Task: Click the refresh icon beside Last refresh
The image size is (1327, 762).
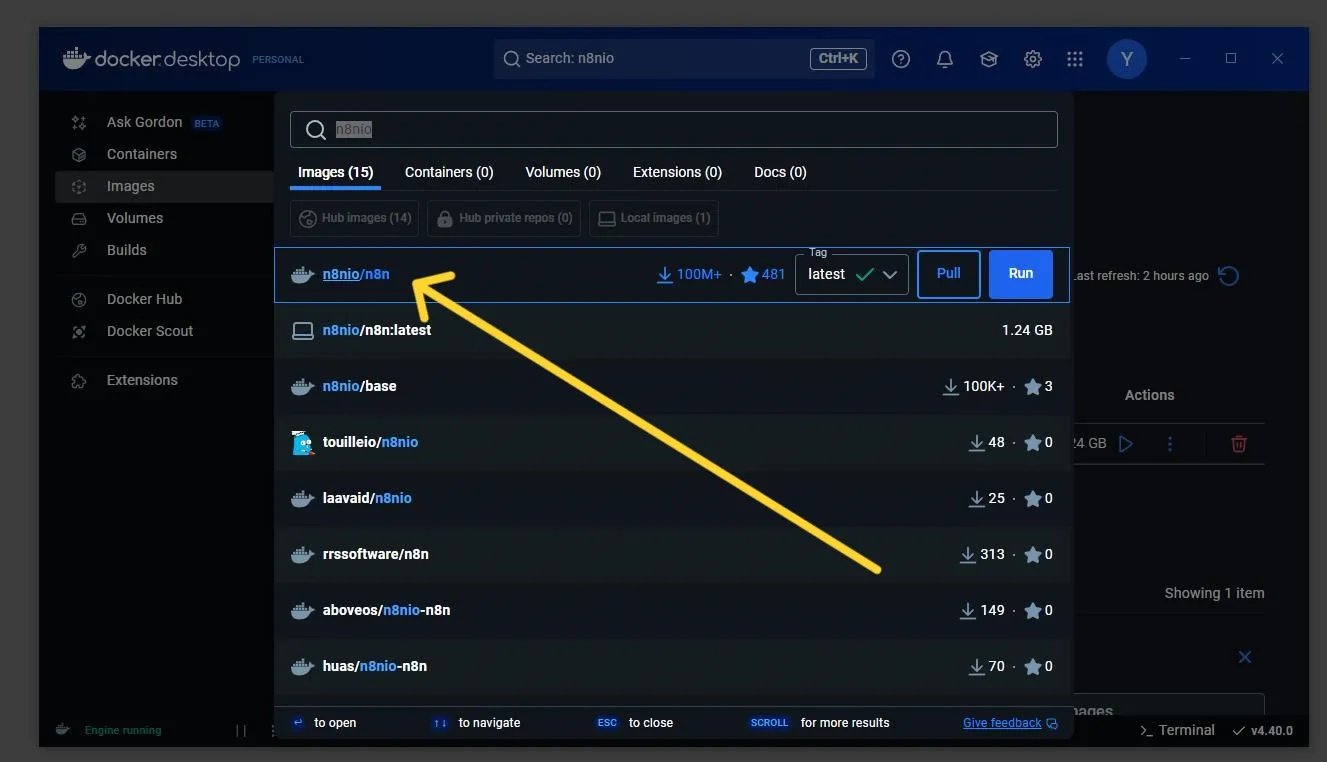Action: [1229, 276]
